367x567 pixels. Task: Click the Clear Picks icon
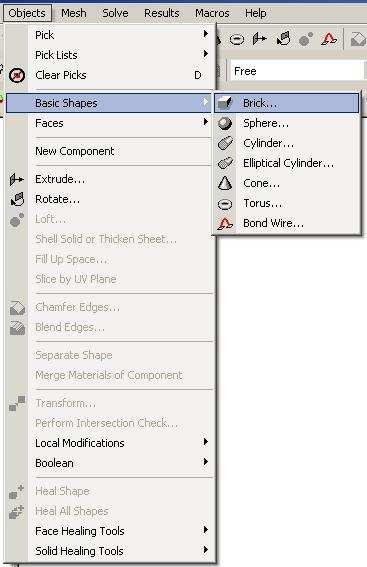[x=17, y=75]
